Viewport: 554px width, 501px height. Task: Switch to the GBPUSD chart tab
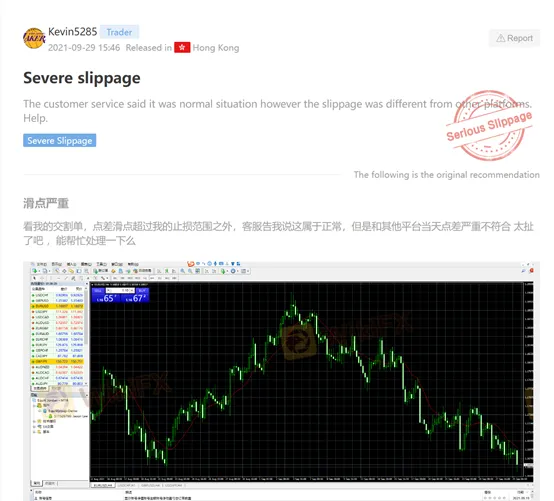coord(151,485)
